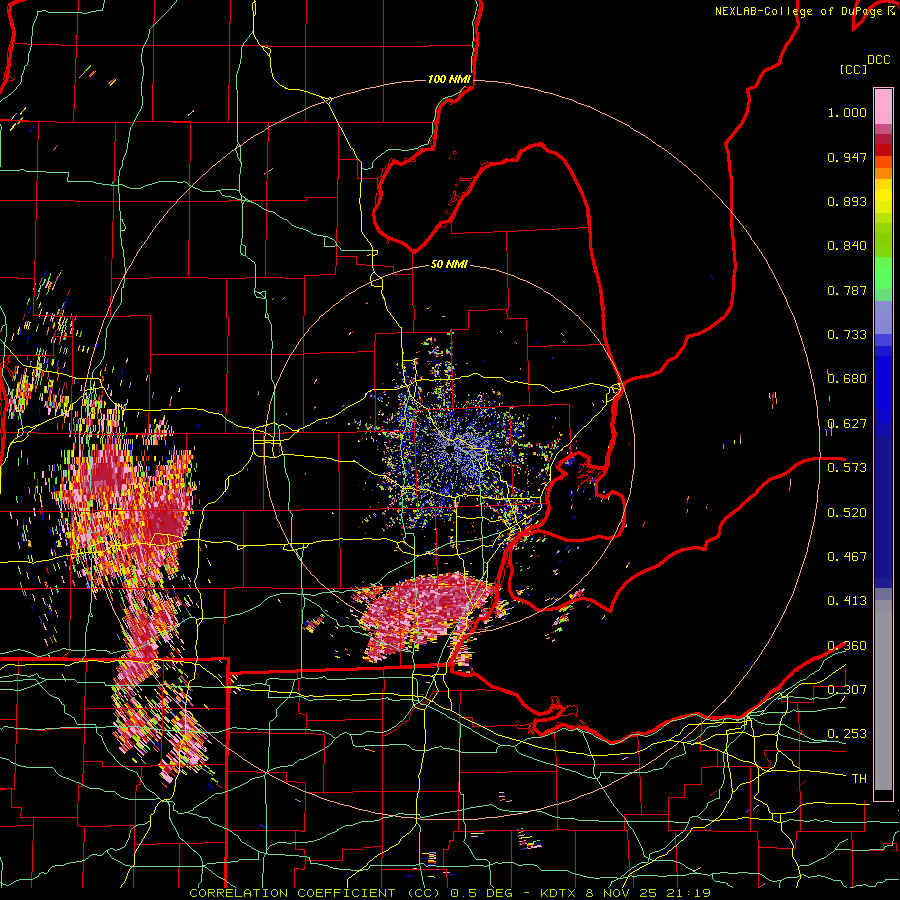The image size is (900, 900).
Task: Click the 0.413 scale value
Action: tap(847, 601)
